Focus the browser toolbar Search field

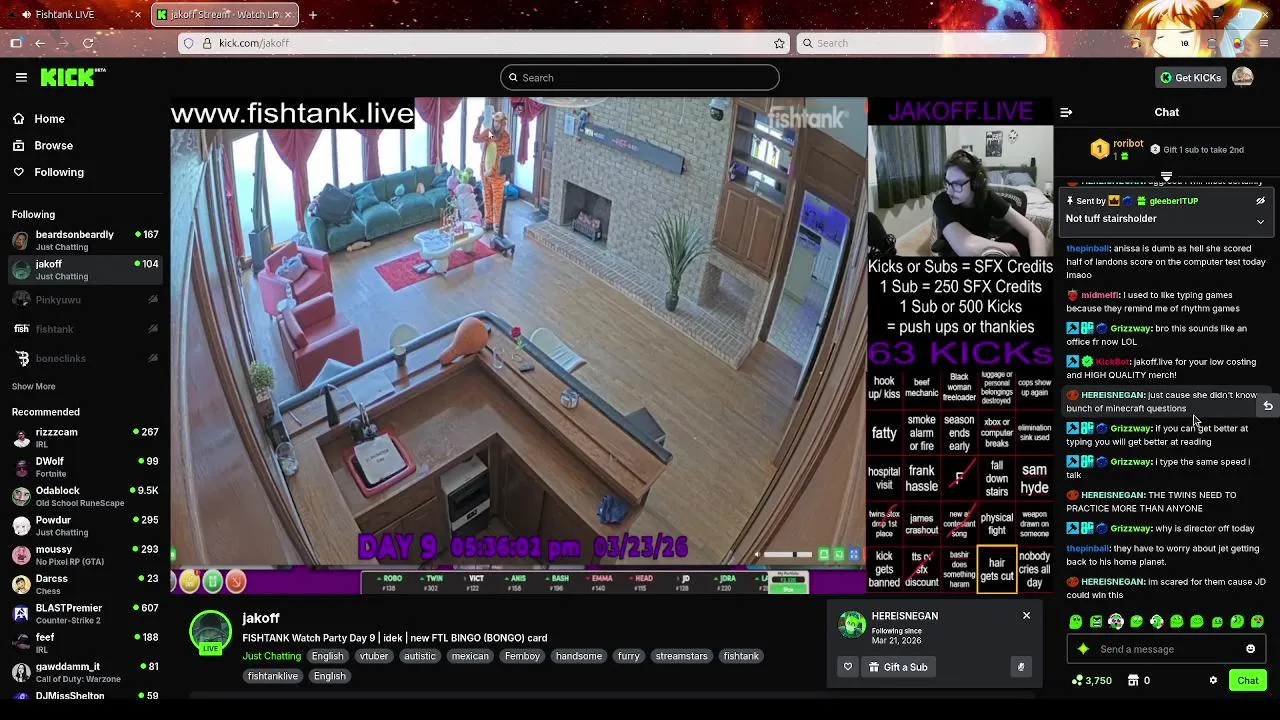[920, 43]
